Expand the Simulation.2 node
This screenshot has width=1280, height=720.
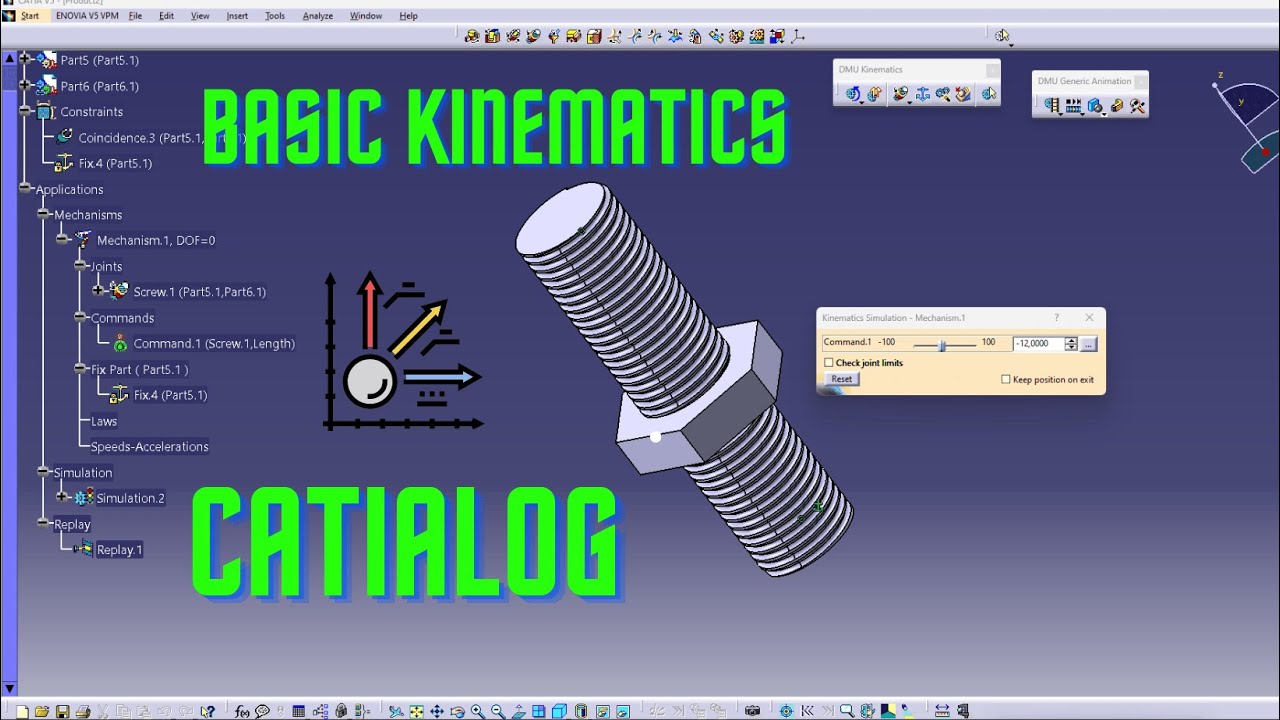pyautogui.click(x=62, y=498)
